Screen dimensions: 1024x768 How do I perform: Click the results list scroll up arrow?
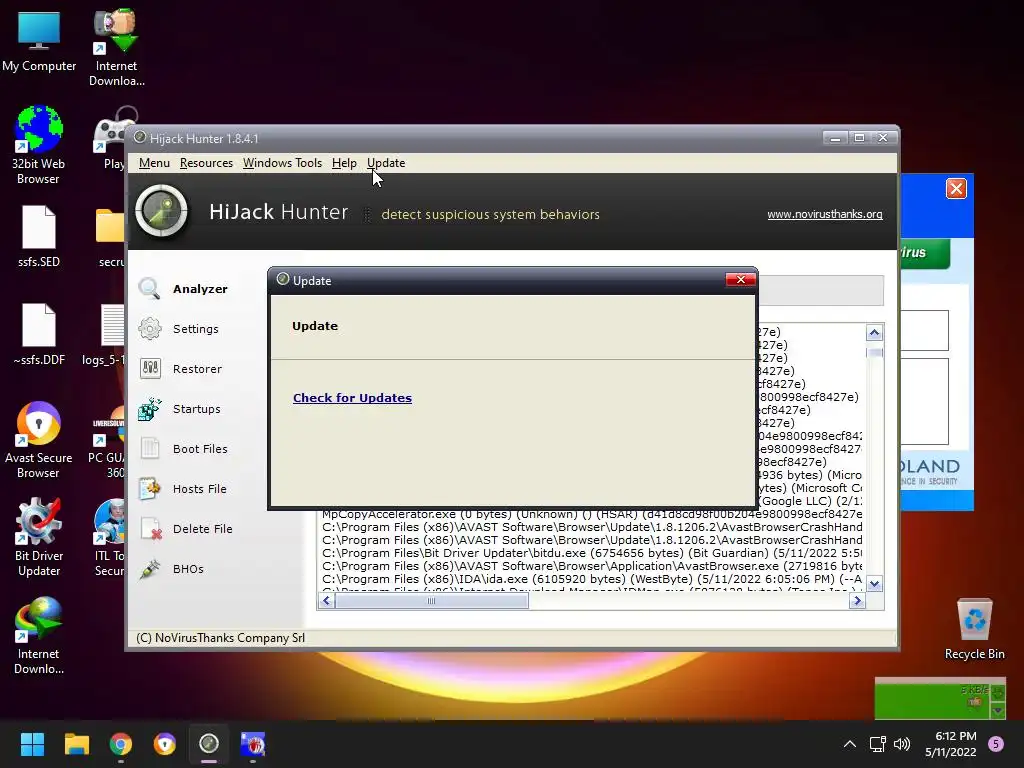click(x=874, y=333)
